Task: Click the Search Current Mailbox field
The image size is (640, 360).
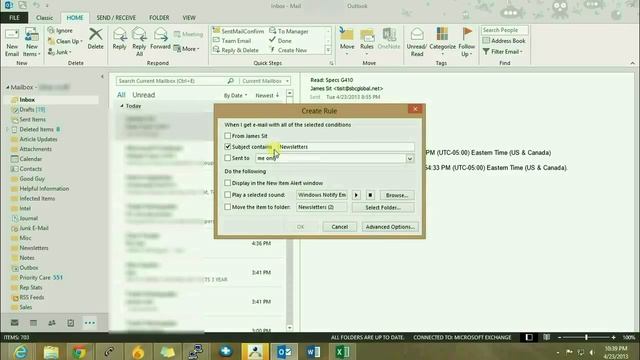Action: pyautogui.click(x=171, y=81)
